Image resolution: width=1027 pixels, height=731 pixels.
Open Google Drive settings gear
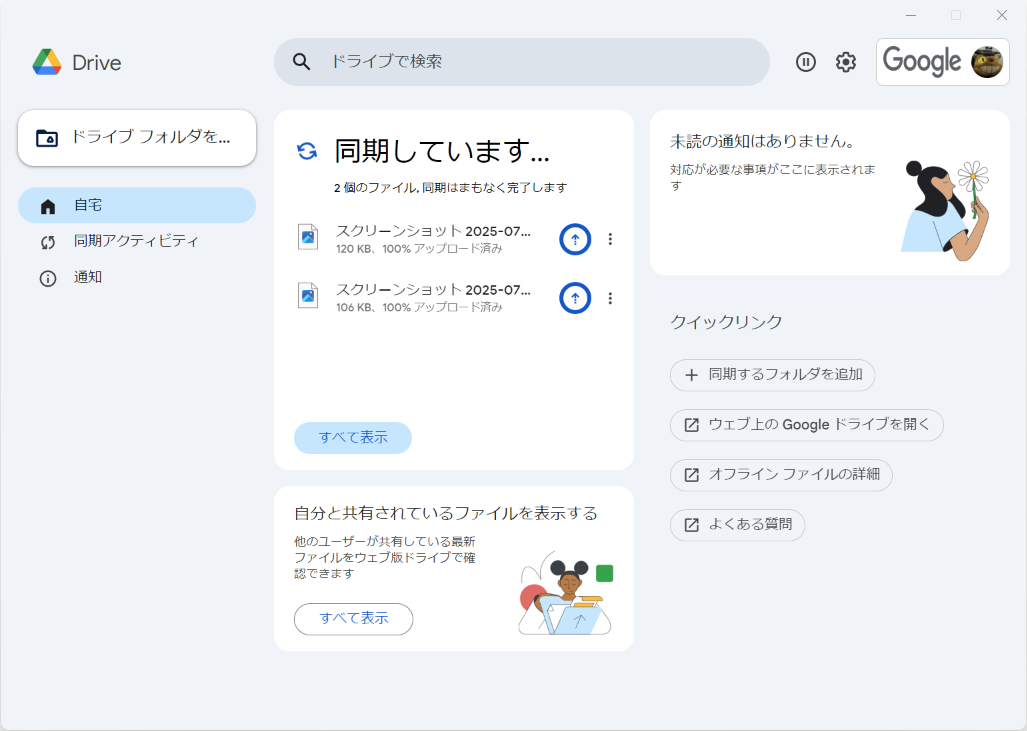[x=845, y=61]
